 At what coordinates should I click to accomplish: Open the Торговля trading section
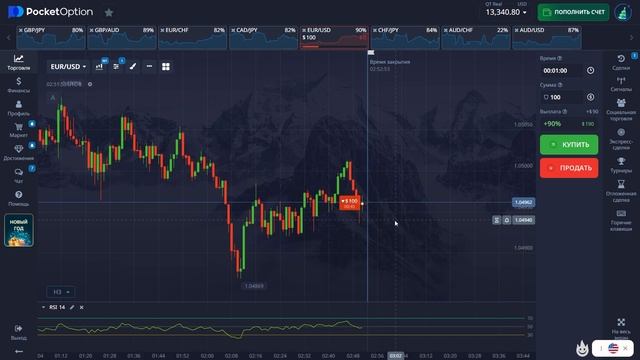(18, 62)
